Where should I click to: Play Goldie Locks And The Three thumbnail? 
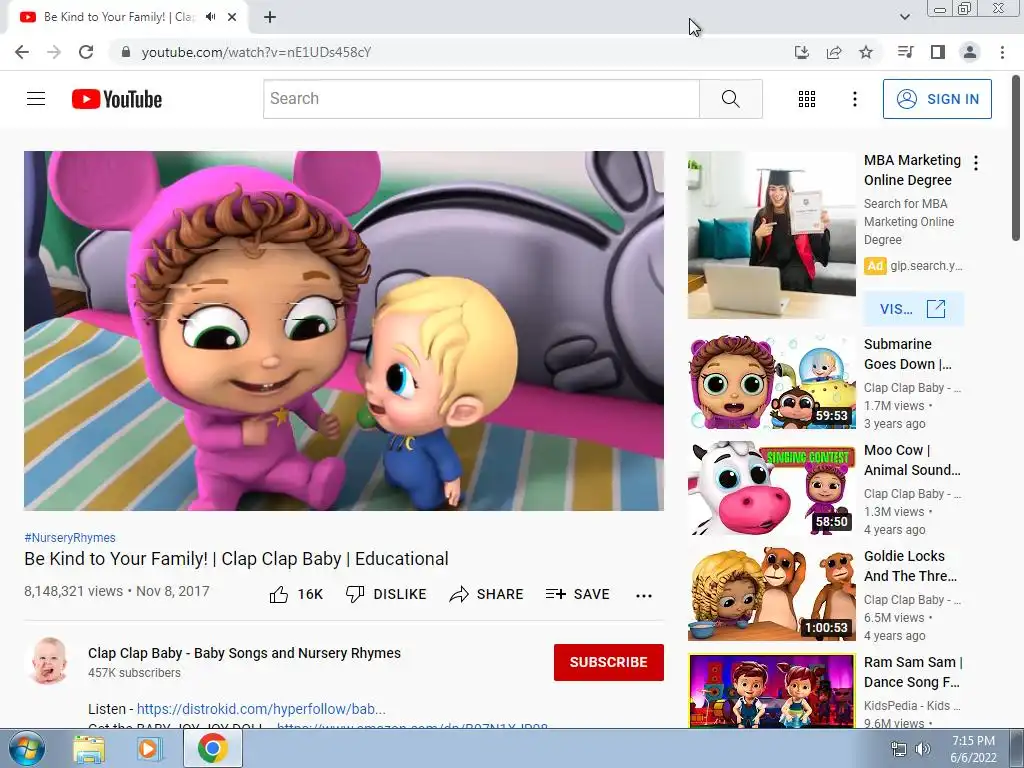click(x=771, y=594)
